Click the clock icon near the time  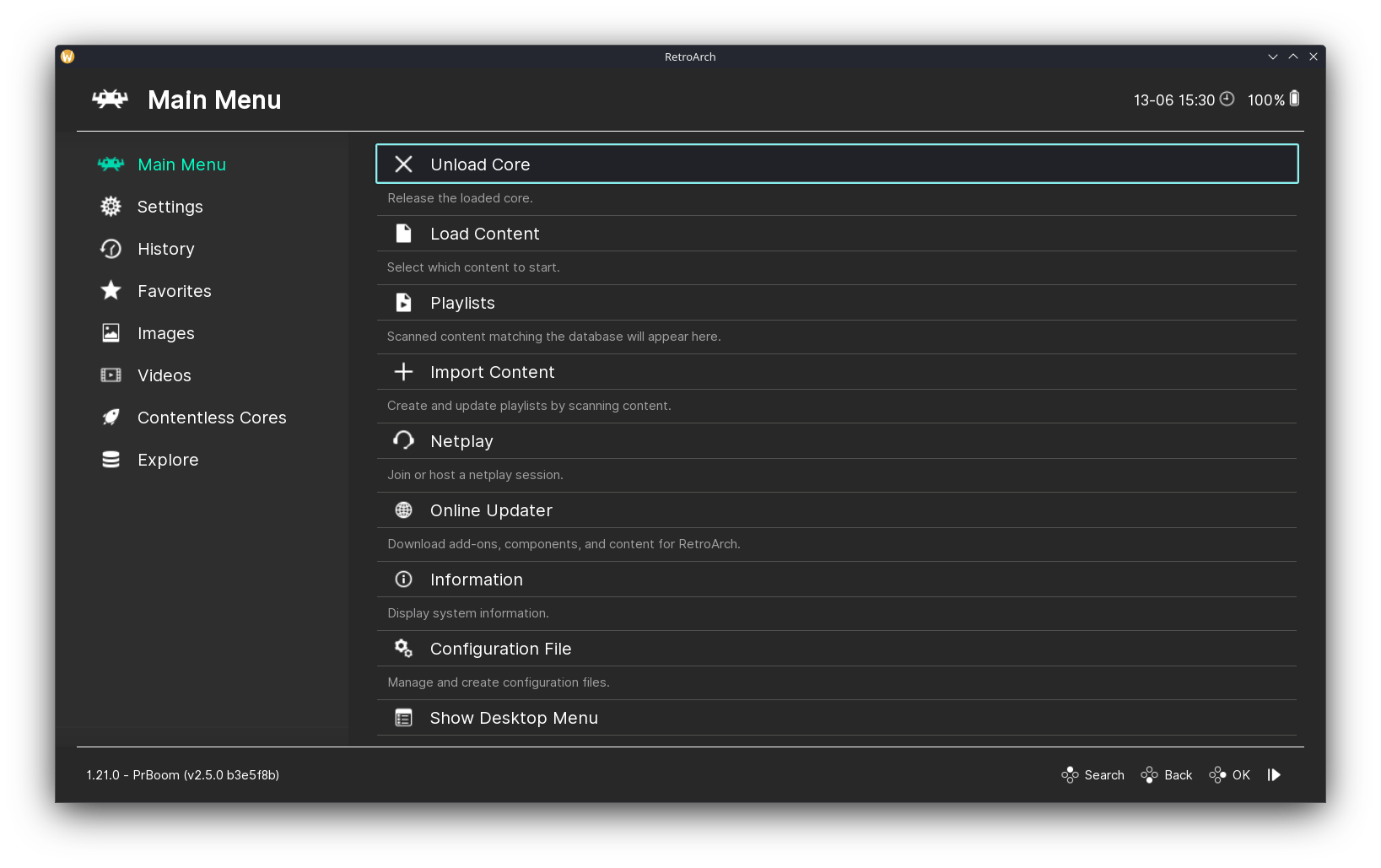pyautogui.click(x=1227, y=99)
